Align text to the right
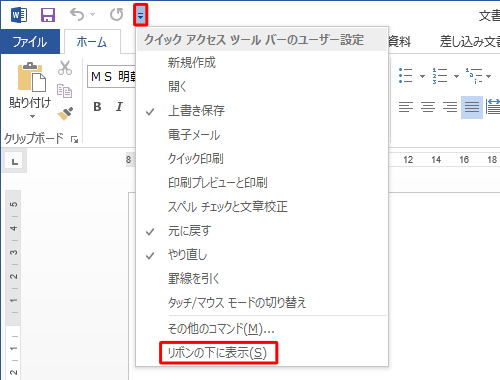500x380 pixels. point(450,107)
